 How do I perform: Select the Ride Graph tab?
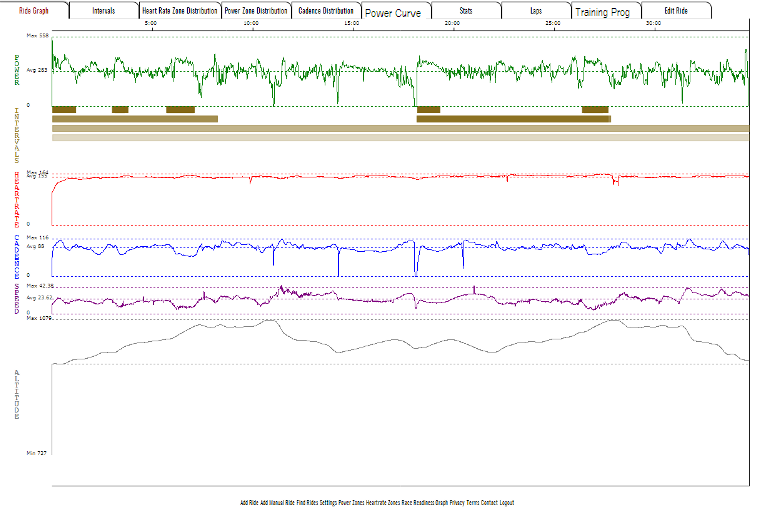(x=34, y=10)
